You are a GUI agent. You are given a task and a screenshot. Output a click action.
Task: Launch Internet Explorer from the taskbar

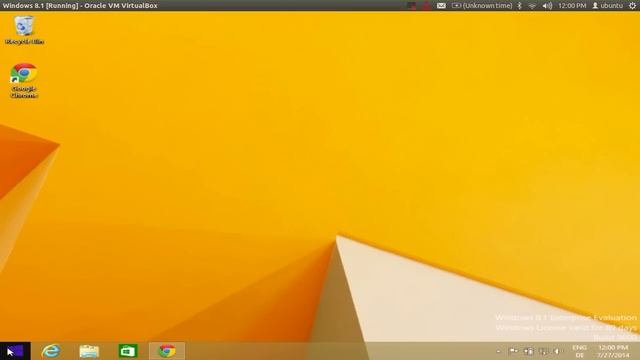tap(51, 351)
